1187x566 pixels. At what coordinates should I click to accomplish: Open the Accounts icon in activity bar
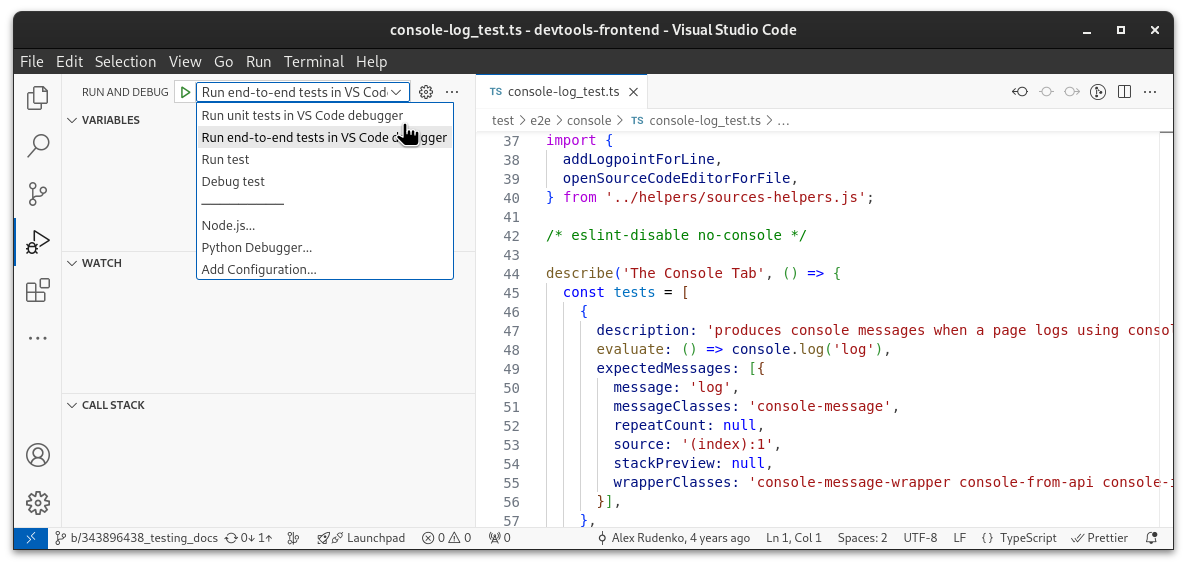click(x=38, y=455)
